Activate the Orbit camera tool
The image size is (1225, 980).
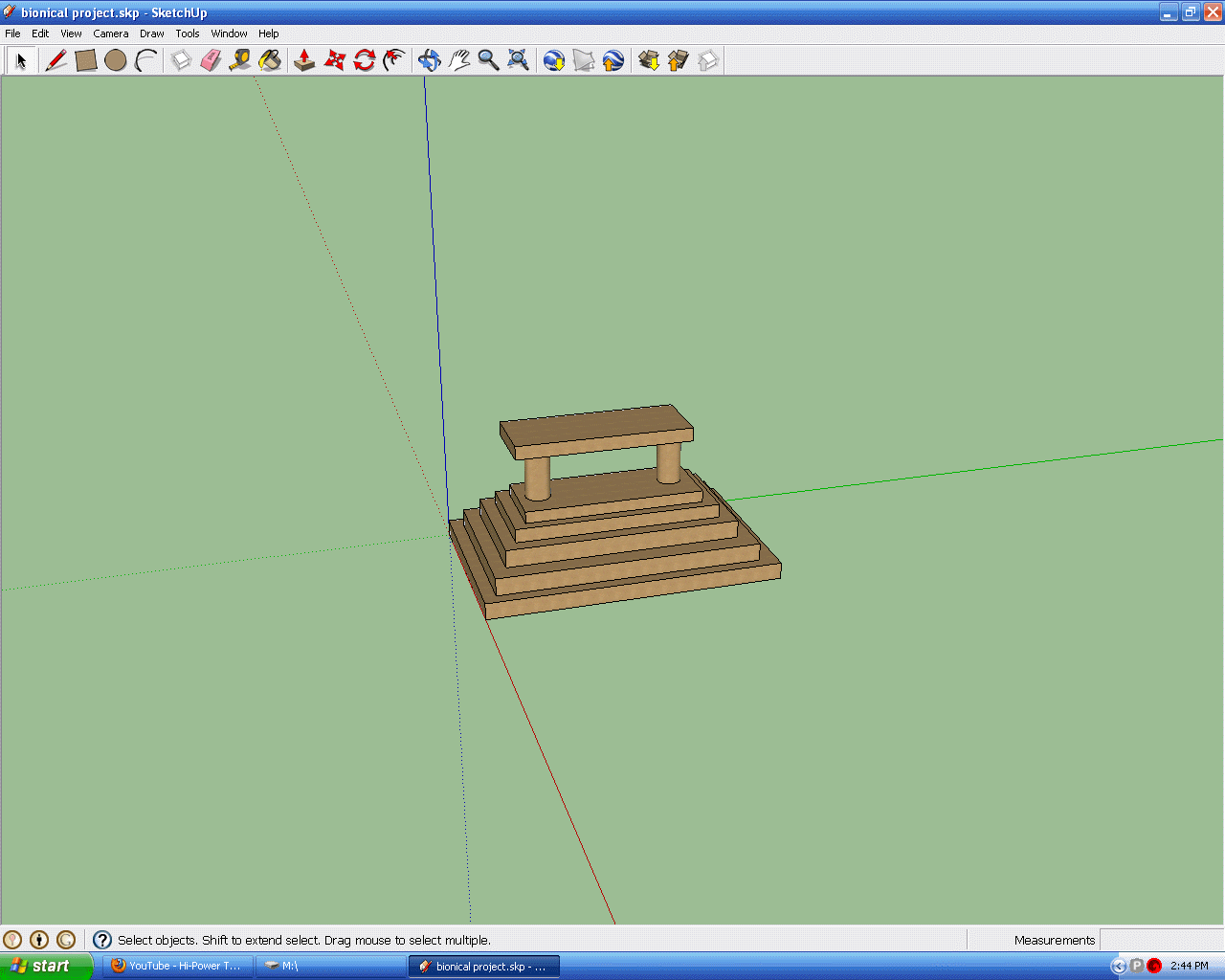click(x=429, y=60)
